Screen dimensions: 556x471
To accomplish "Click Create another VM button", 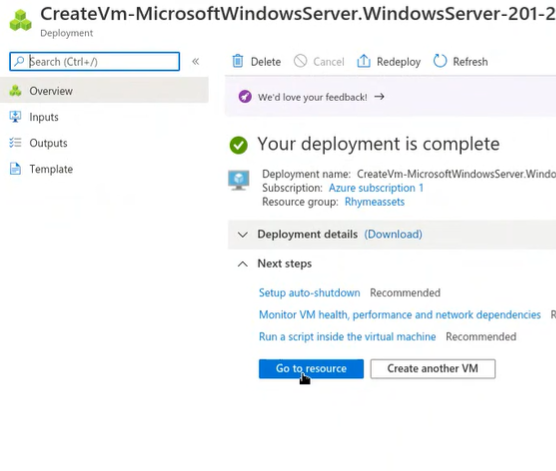I will pos(433,369).
